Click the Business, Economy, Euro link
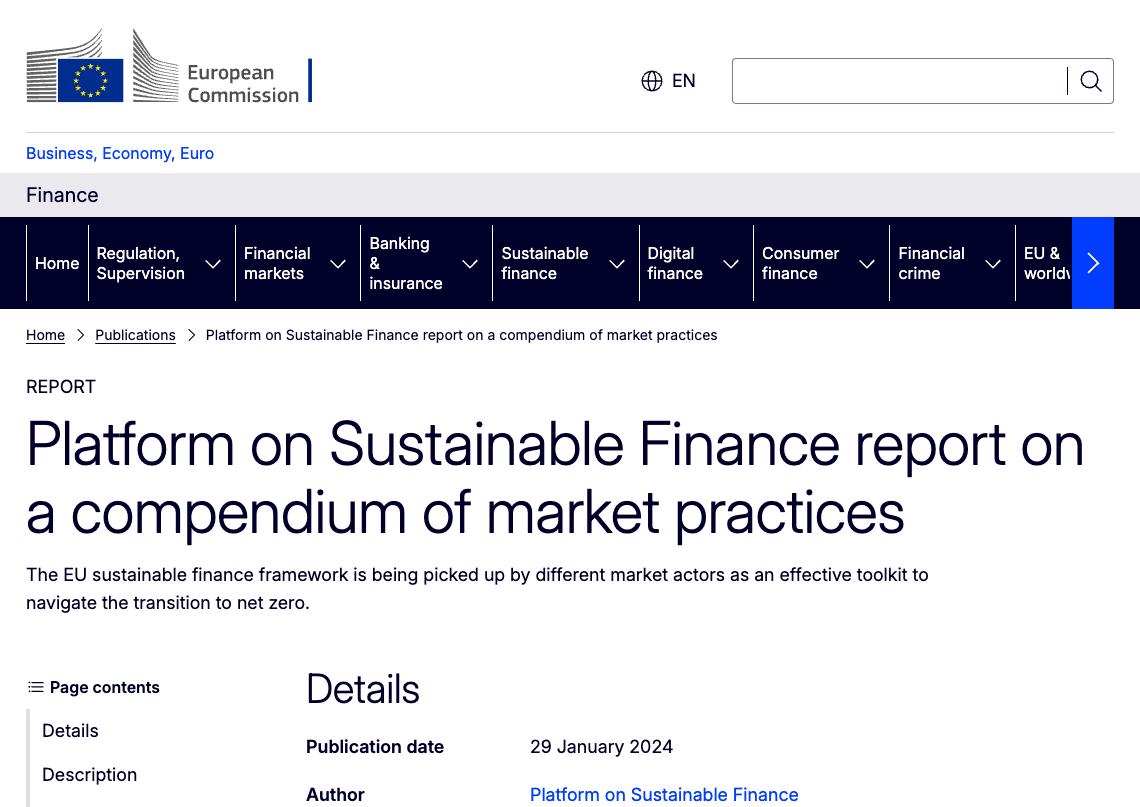This screenshot has height=807, width=1140. coord(120,153)
